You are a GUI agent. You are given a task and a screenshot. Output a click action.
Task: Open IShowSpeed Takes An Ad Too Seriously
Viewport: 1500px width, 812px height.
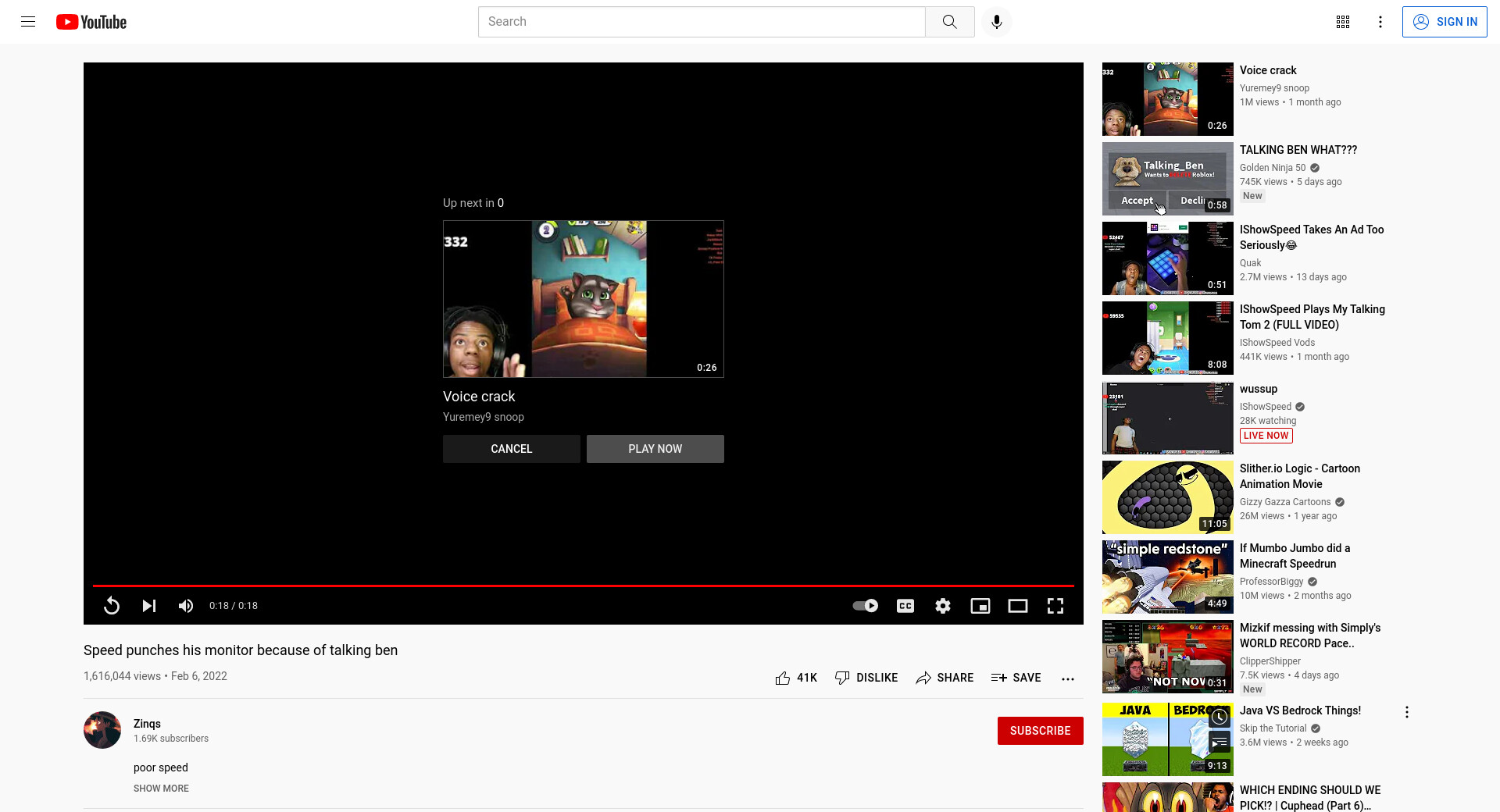(x=1312, y=237)
